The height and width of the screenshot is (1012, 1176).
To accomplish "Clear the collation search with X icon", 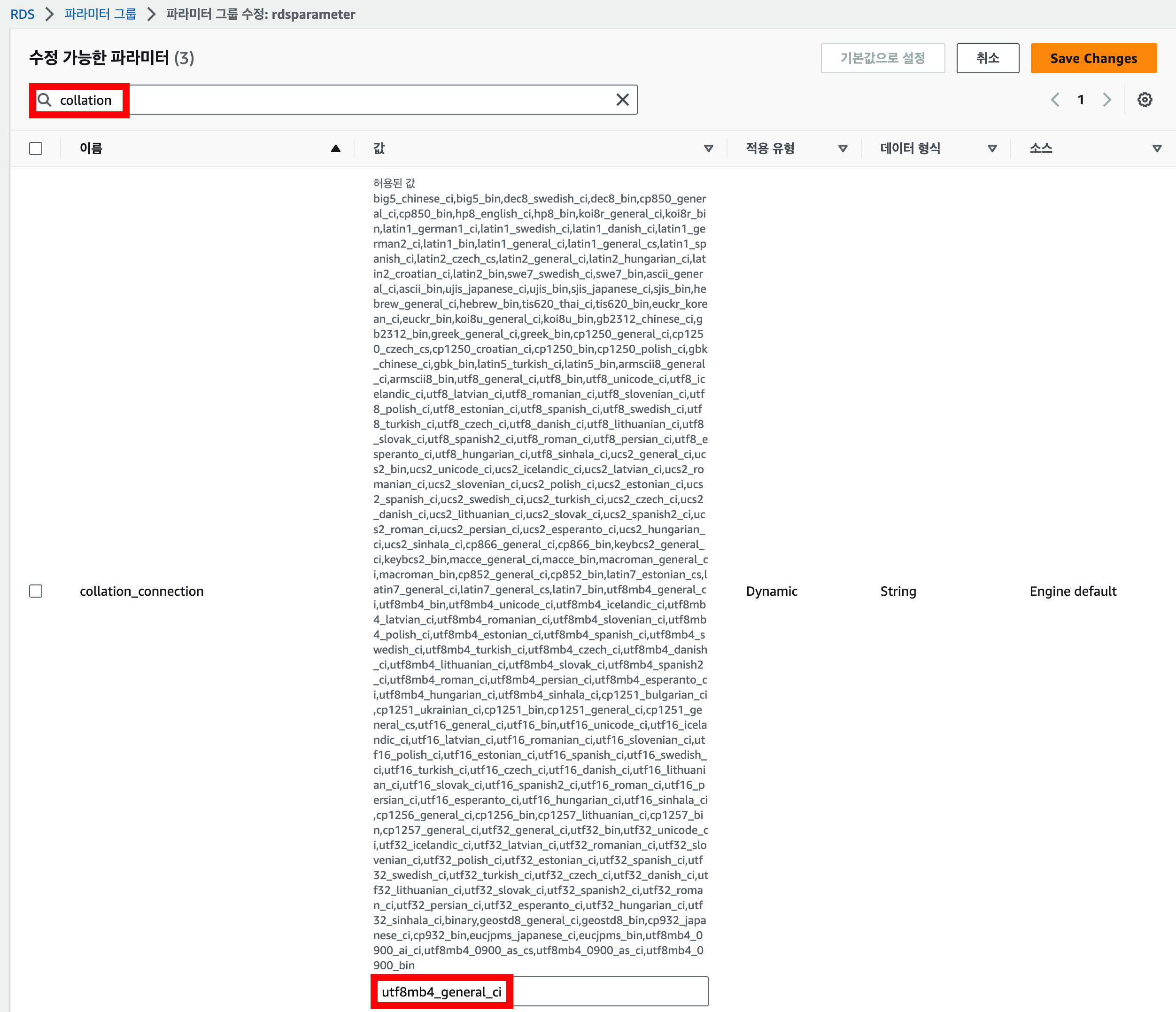I will point(622,100).
